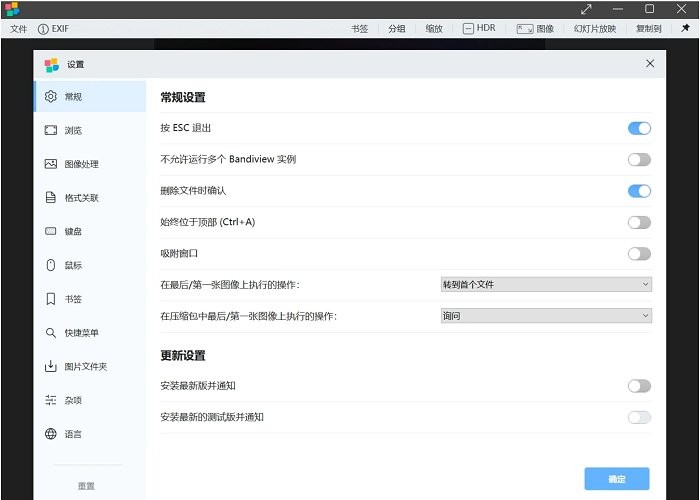
Task: Enable 不允许运行多个 Bandiview 实例 toggle
Action: coord(639,159)
